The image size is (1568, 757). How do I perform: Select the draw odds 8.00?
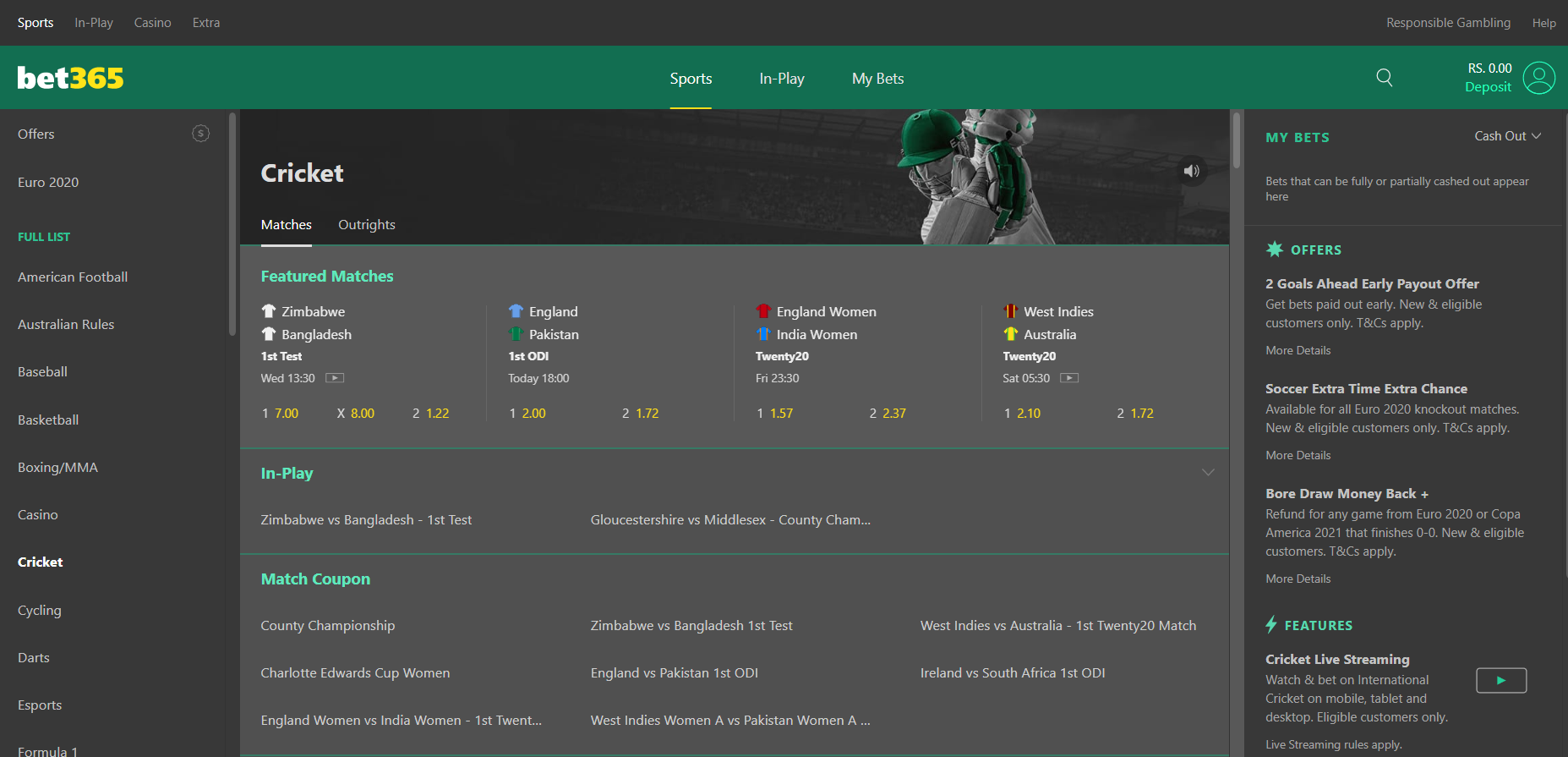(356, 414)
